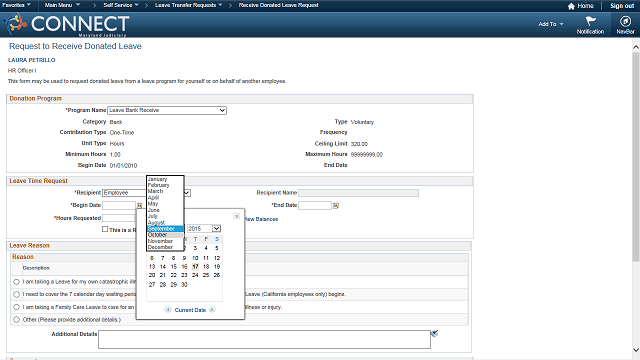Open the Recipient Employee dropdown
The width and height of the screenshot is (640, 360).
click(x=146, y=193)
